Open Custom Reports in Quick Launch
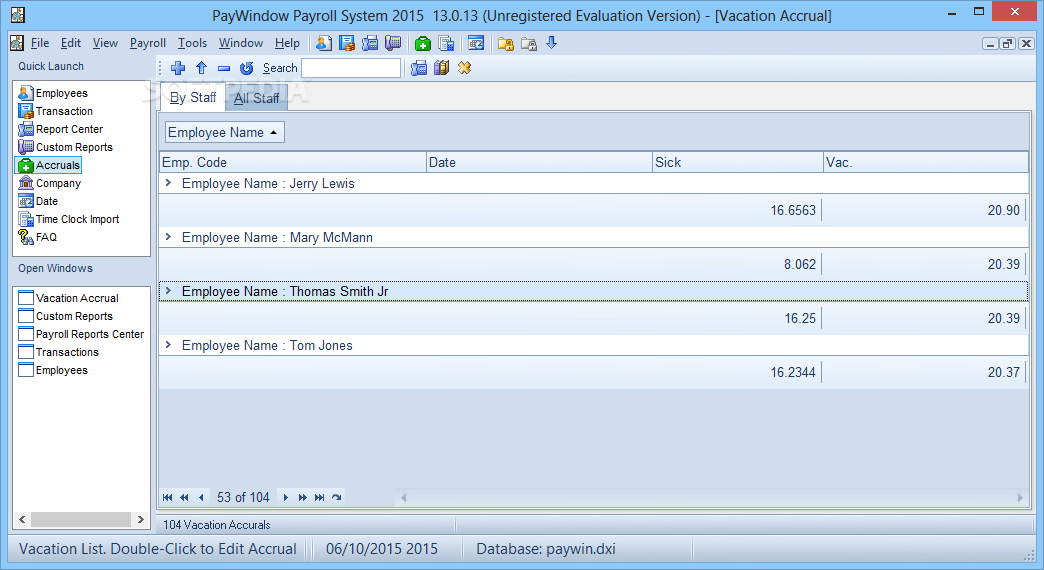 tap(66, 147)
